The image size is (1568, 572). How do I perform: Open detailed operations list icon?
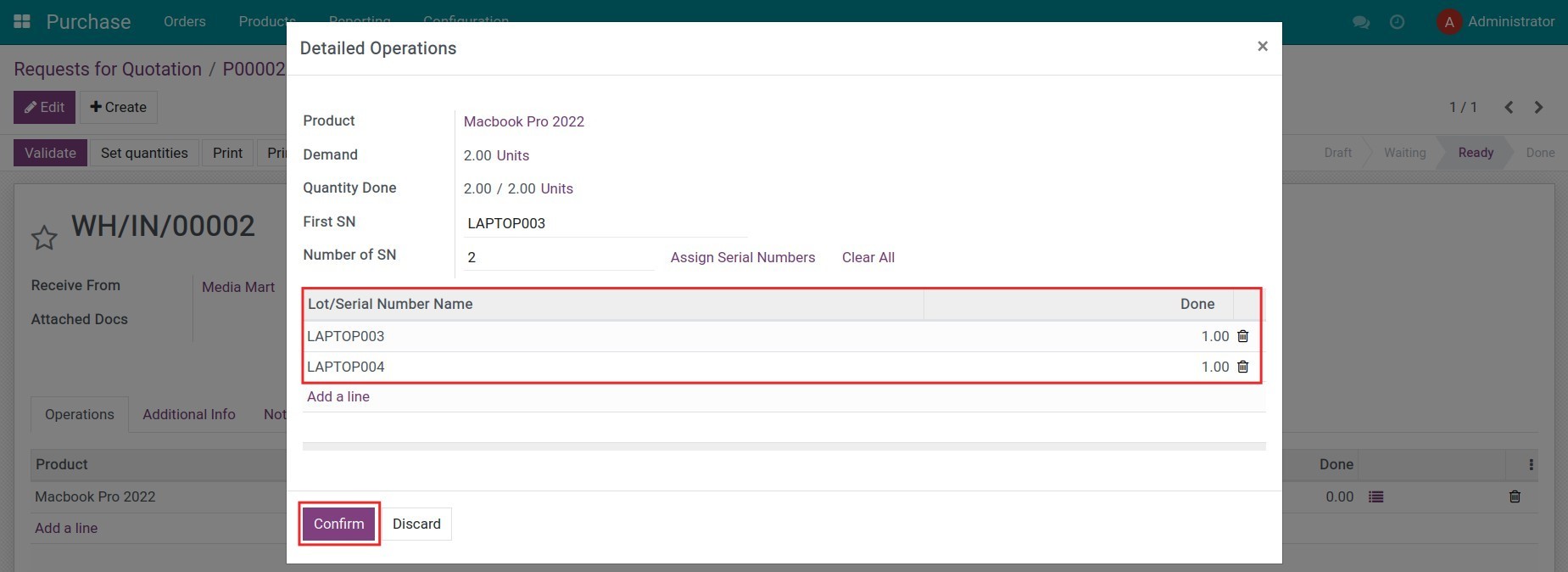click(x=1375, y=496)
